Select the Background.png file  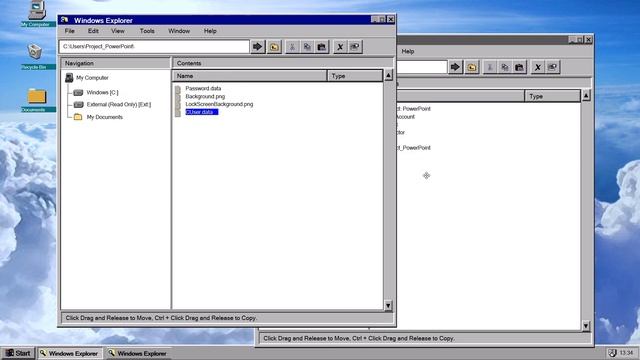click(x=205, y=96)
